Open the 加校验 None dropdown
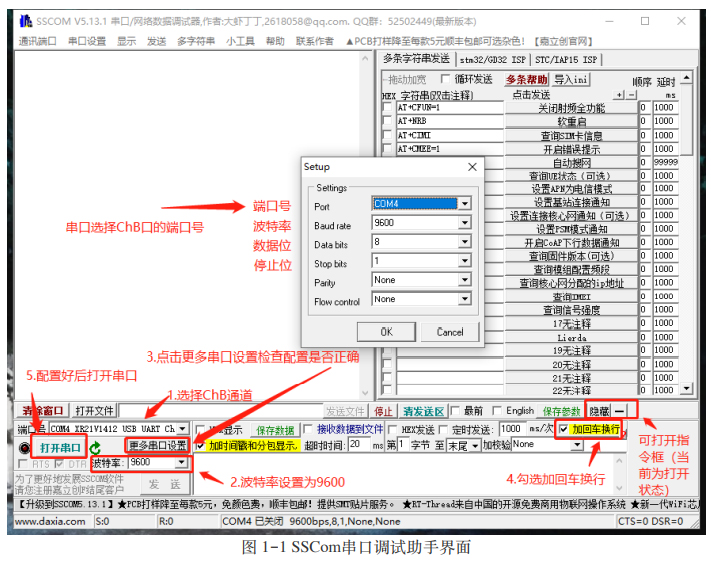 [x=576, y=445]
